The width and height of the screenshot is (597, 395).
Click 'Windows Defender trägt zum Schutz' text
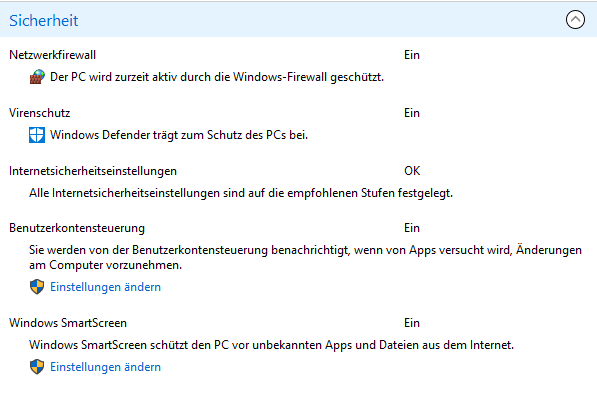pos(179,135)
